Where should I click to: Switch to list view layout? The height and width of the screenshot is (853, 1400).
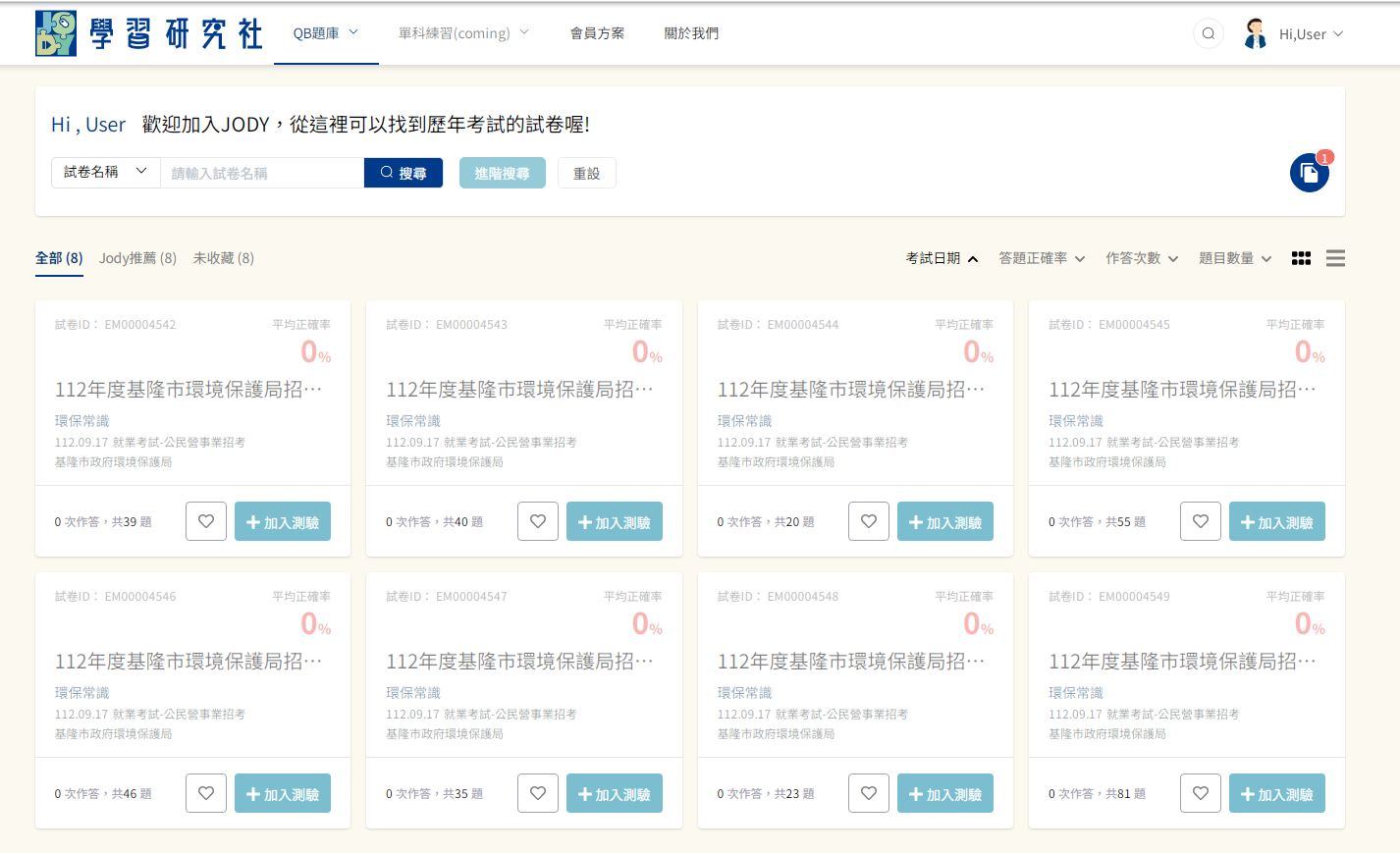tap(1334, 258)
